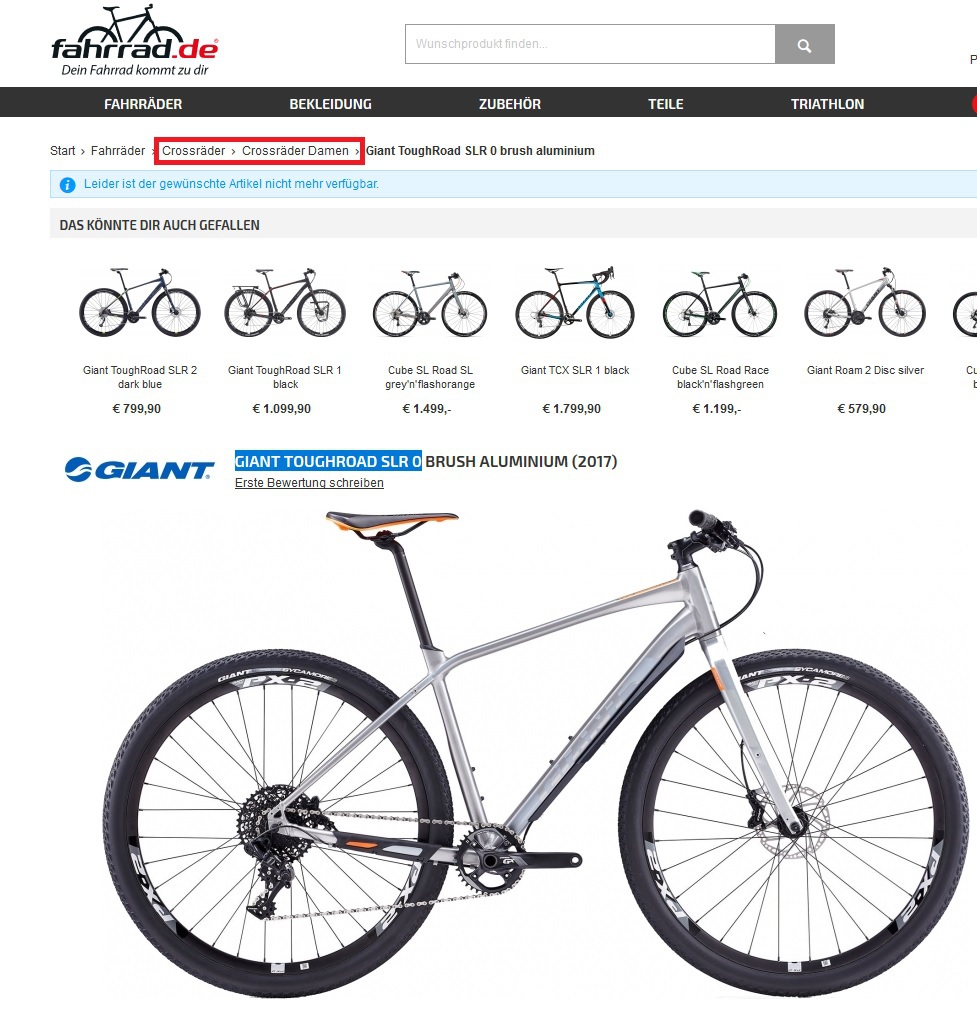Click Erste Bewertung schreiben link
The width and height of the screenshot is (977, 1011).
309,483
